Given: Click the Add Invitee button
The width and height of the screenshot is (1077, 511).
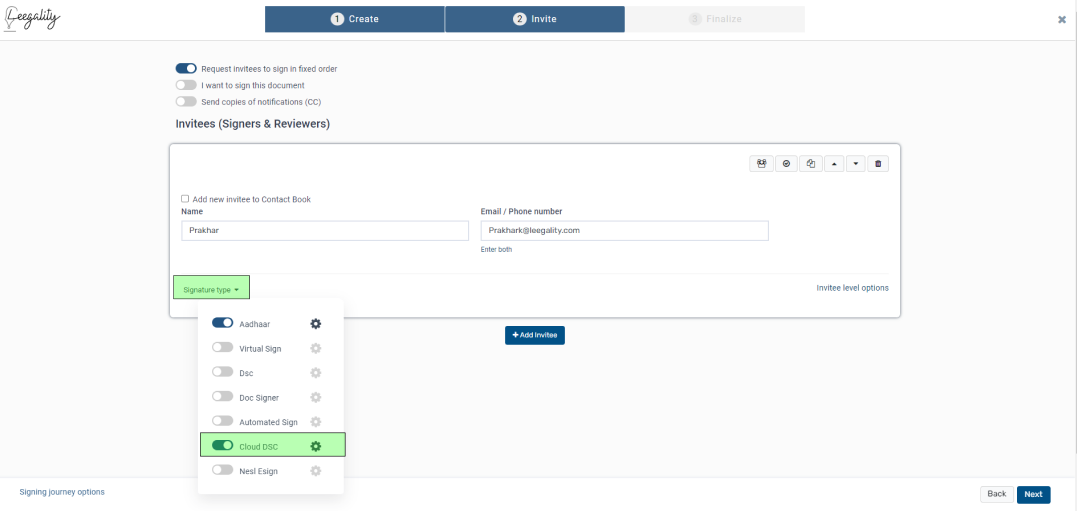Looking at the screenshot, I should coord(535,335).
